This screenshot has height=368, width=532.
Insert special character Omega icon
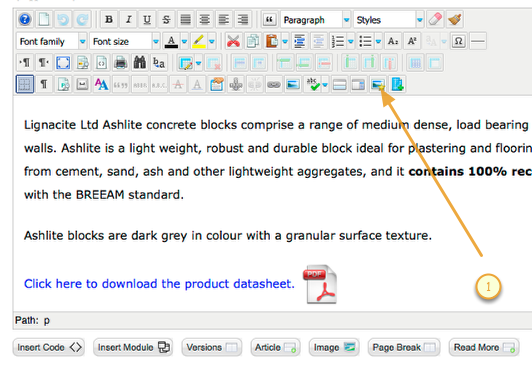458,41
